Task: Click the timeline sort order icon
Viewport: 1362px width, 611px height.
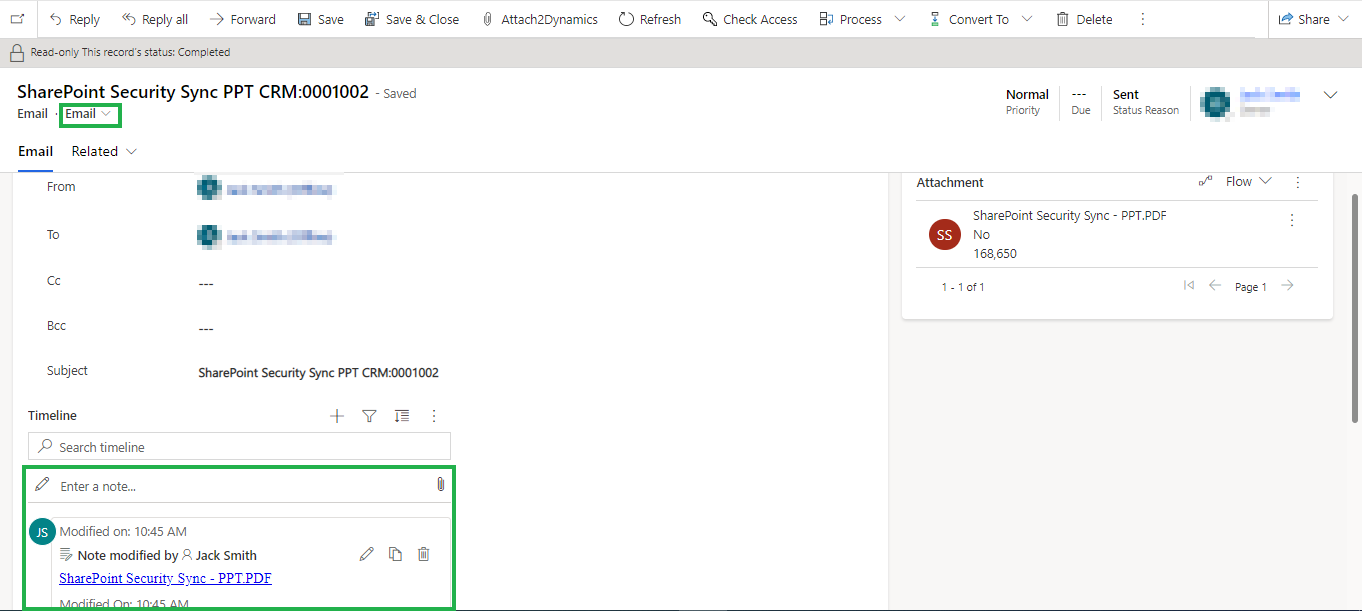Action: (x=402, y=415)
